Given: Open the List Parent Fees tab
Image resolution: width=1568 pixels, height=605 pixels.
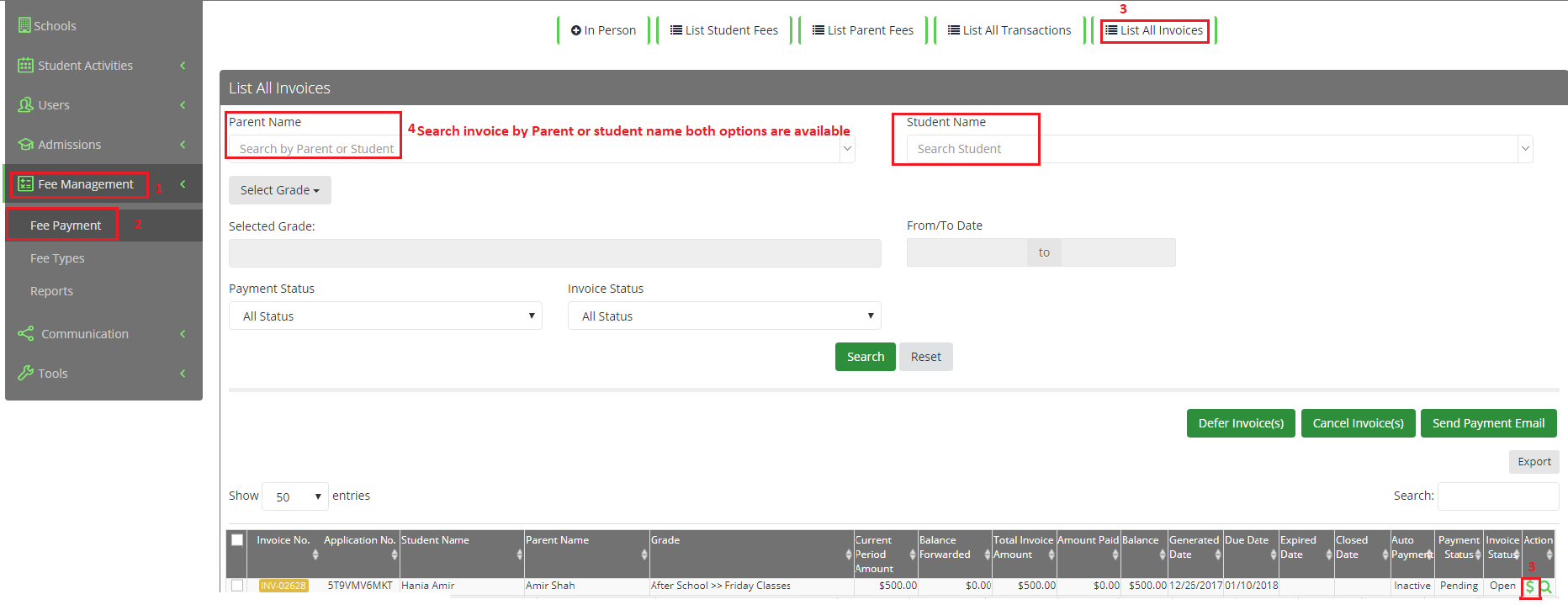Looking at the screenshot, I should pyautogui.click(x=863, y=30).
